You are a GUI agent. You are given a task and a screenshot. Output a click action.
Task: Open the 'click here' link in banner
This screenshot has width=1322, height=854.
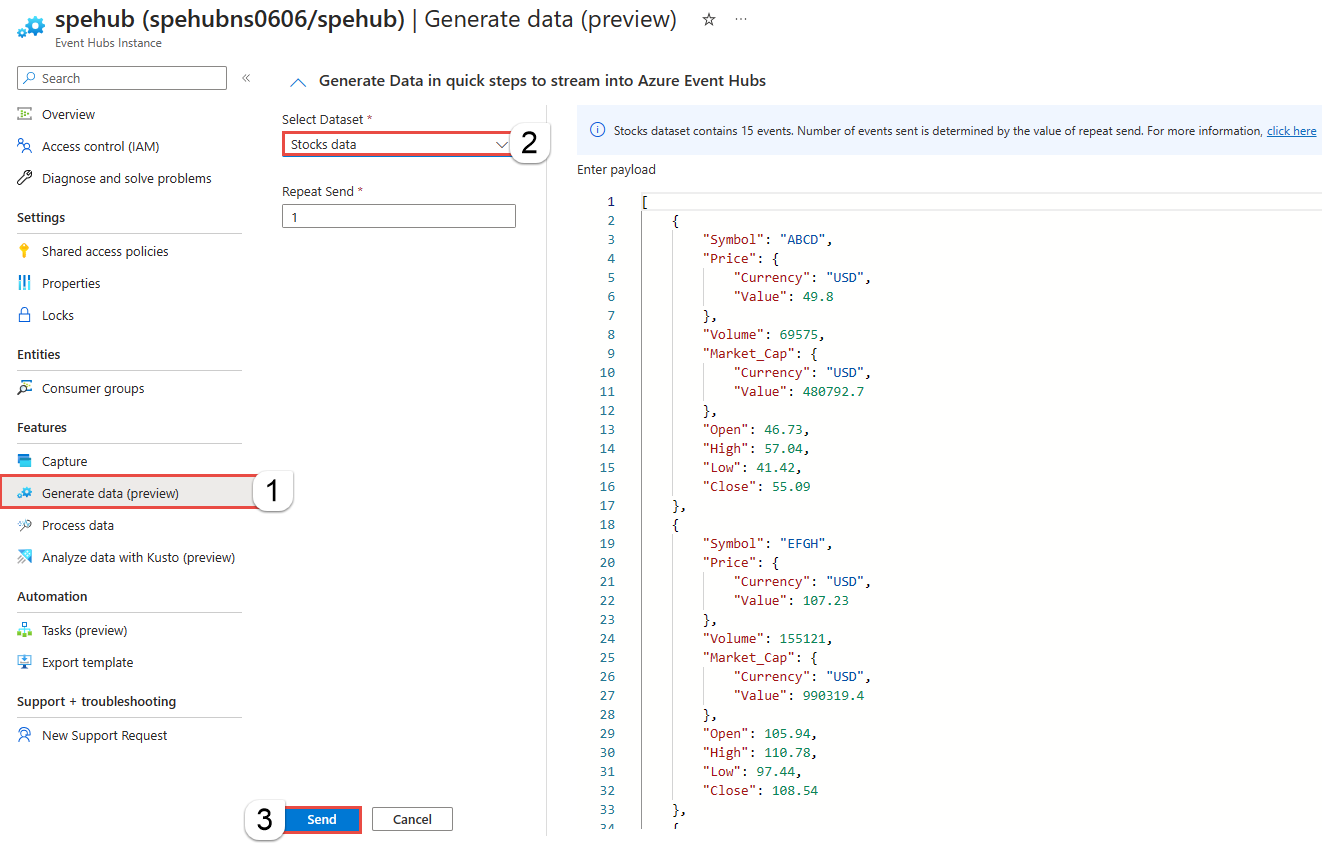pos(1291,130)
